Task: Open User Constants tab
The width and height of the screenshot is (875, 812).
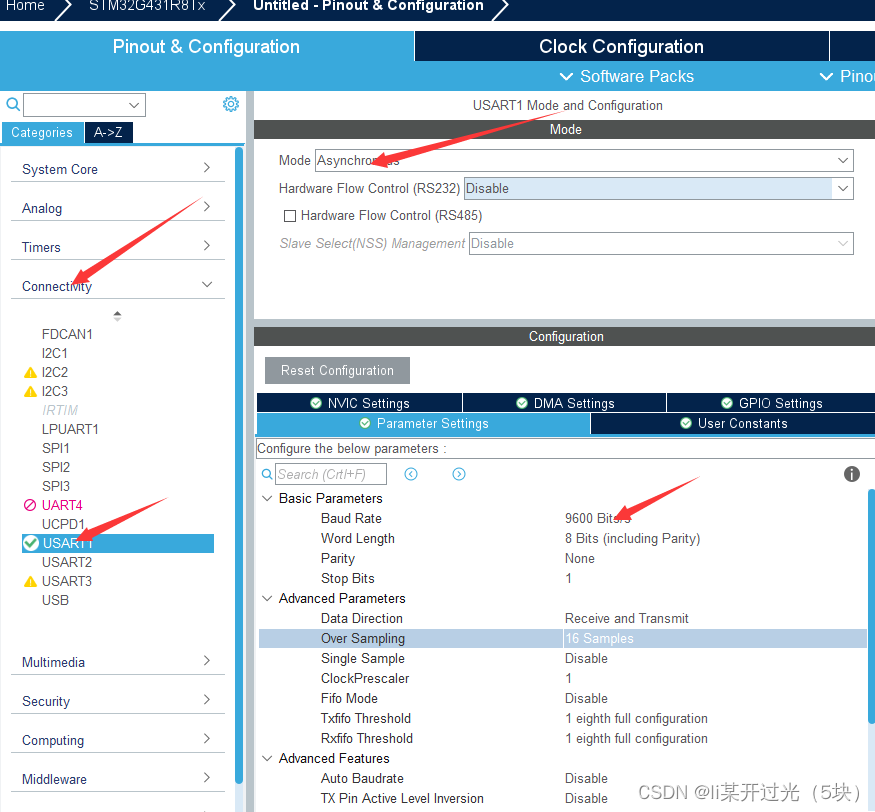Action: (733, 424)
